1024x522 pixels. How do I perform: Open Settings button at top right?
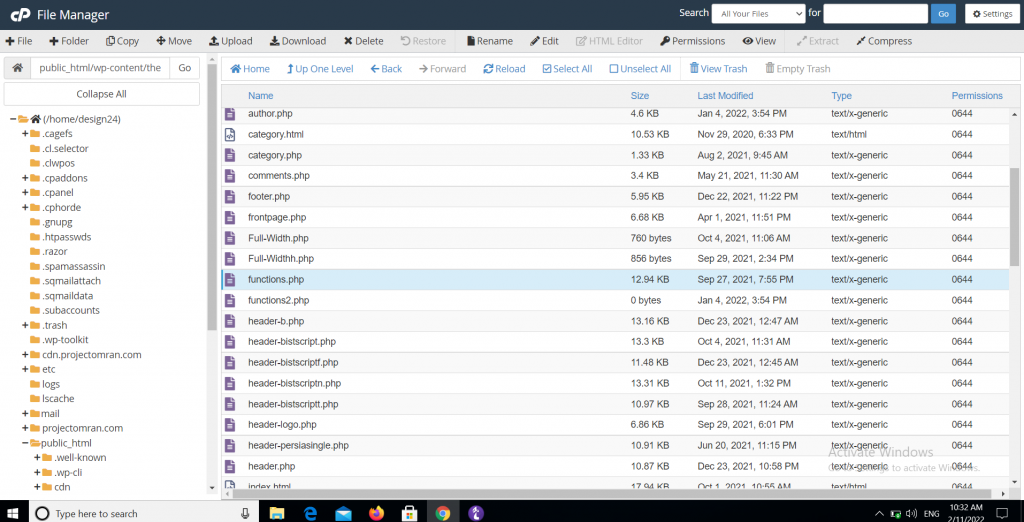[x=990, y=14]
